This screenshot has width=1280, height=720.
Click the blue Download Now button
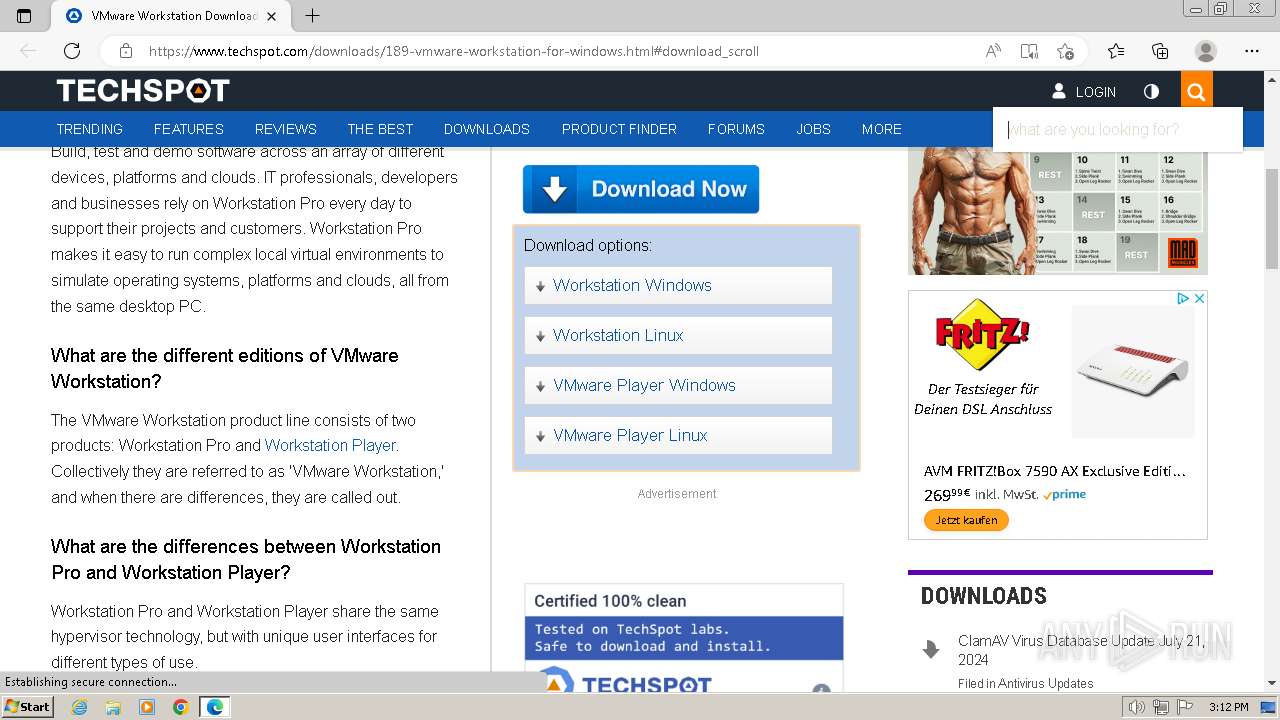coord(641,189)
